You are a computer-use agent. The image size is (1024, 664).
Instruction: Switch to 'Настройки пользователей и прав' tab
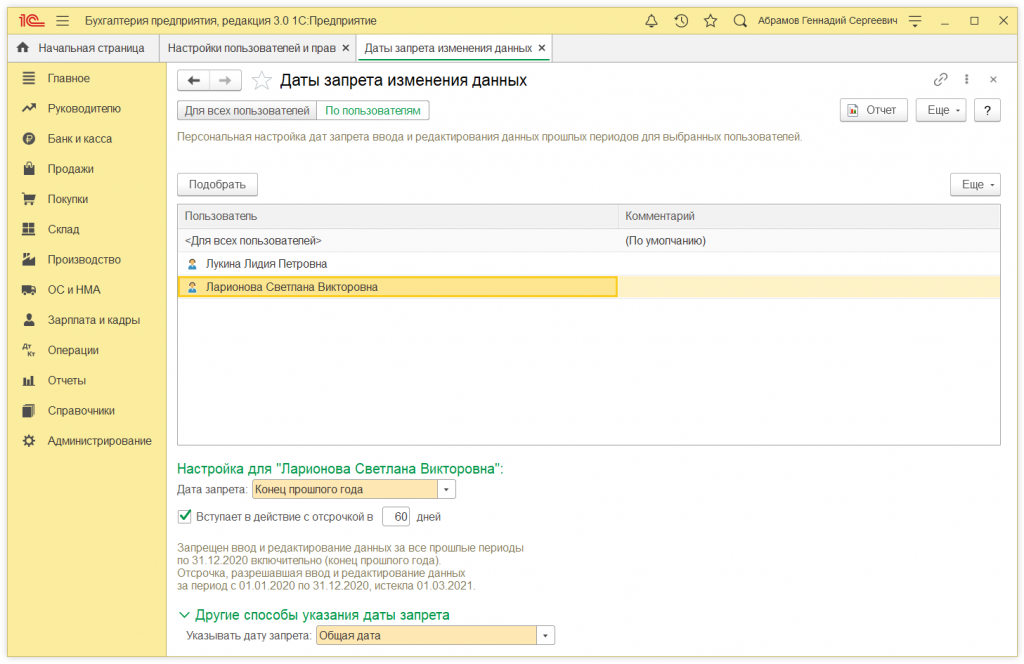[x=251, y=48]
